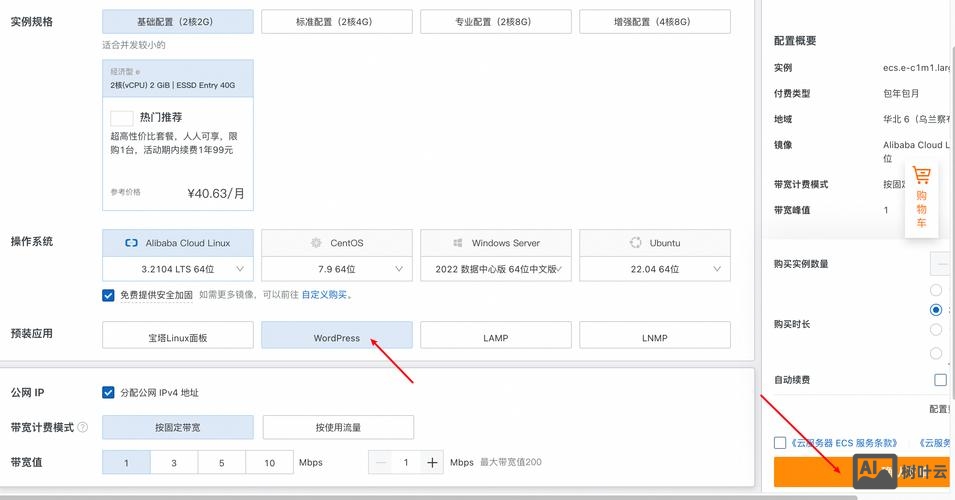
Task: Choose 按固定带宽 billing mode
Action: pos(178,428)
